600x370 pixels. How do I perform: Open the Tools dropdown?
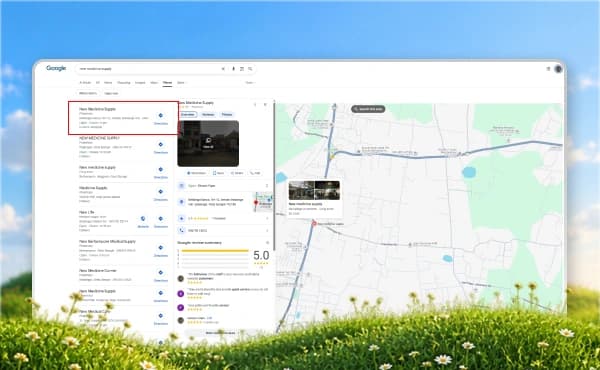(250, 83)
